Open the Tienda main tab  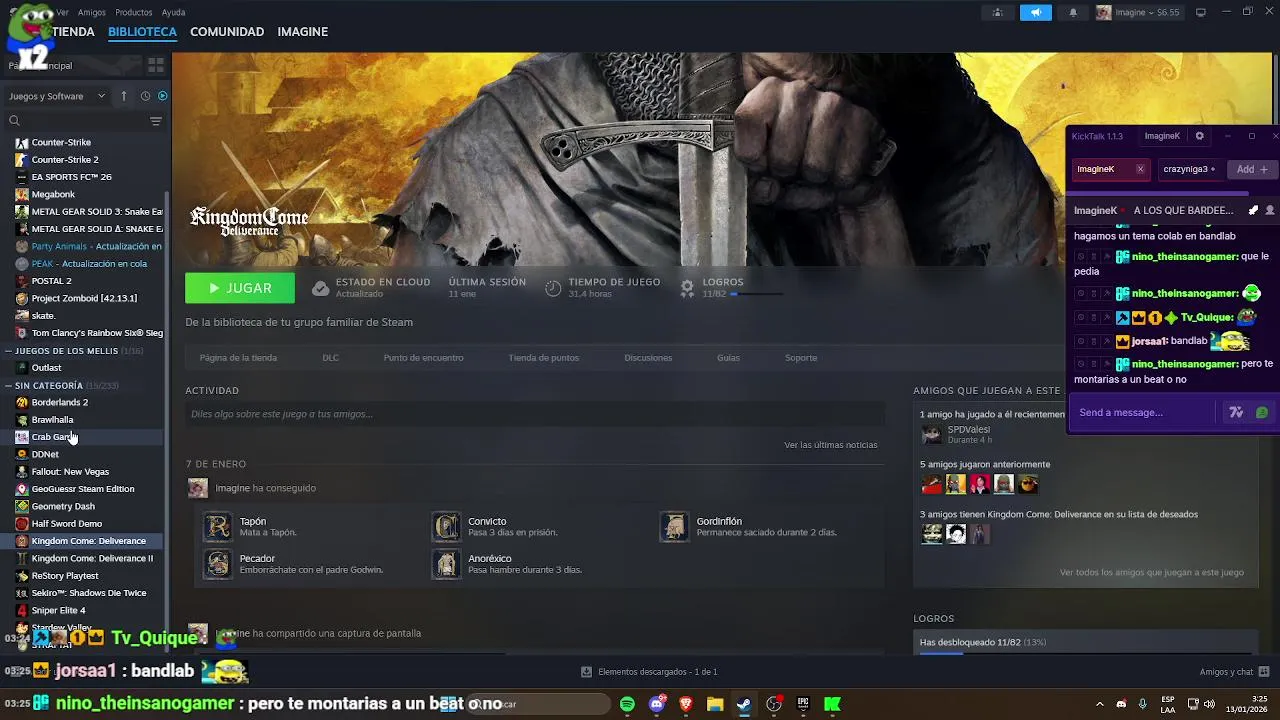click(x=73, y=32)
